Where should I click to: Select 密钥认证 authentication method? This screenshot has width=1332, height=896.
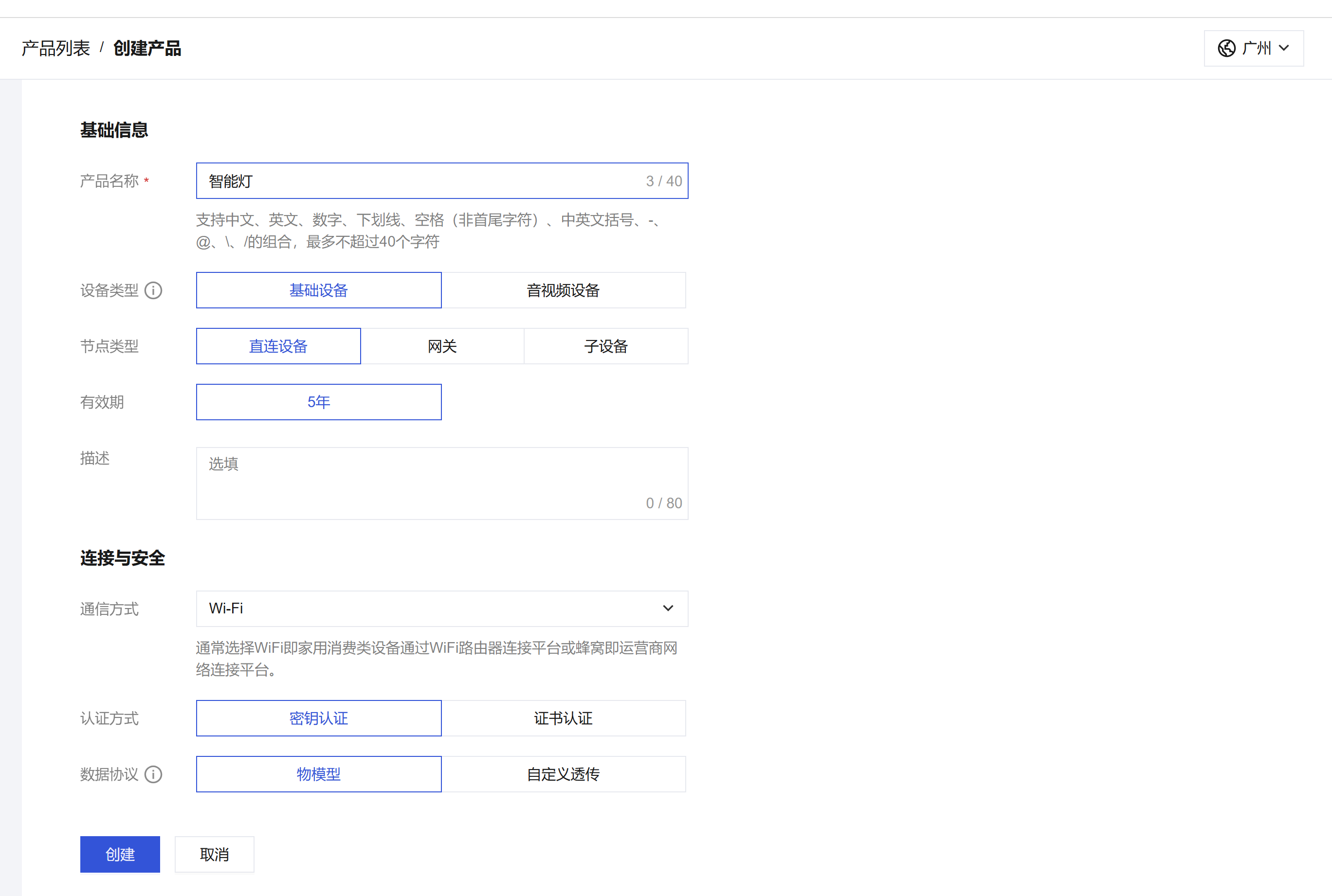point(318,718)
